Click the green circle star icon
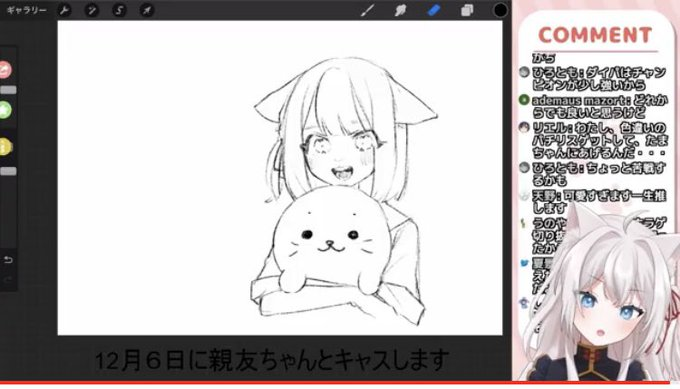This screenshot has height=389, width=680. 5,110
